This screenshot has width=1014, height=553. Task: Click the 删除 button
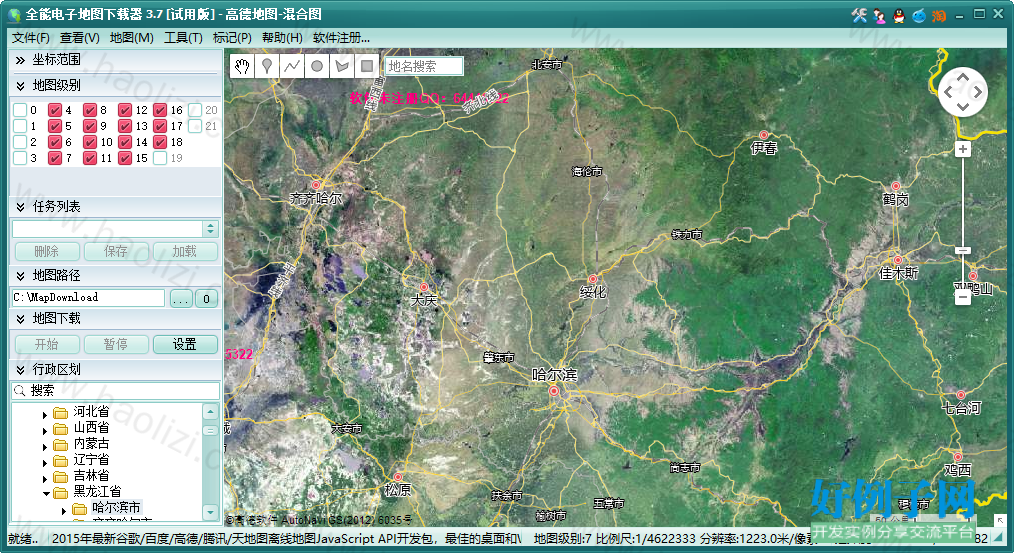click(47, 251)
